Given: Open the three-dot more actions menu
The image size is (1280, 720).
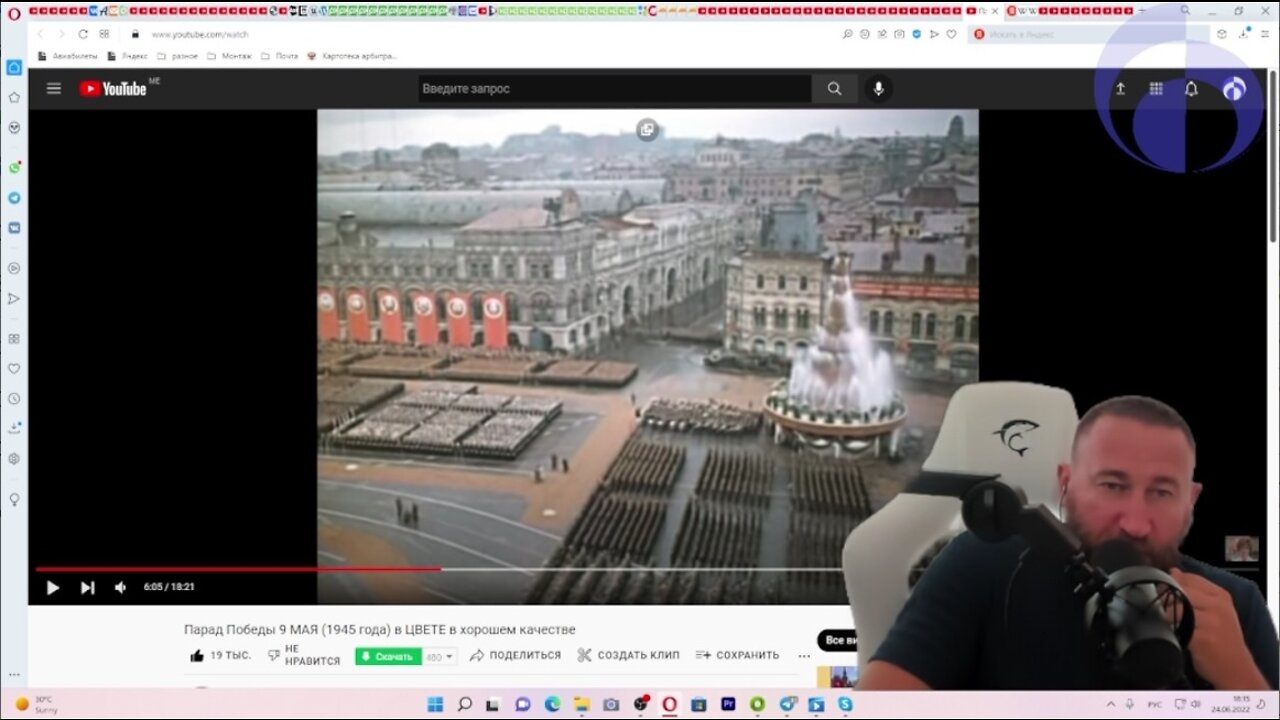Looking at the screenshot, I should [804, 656].
